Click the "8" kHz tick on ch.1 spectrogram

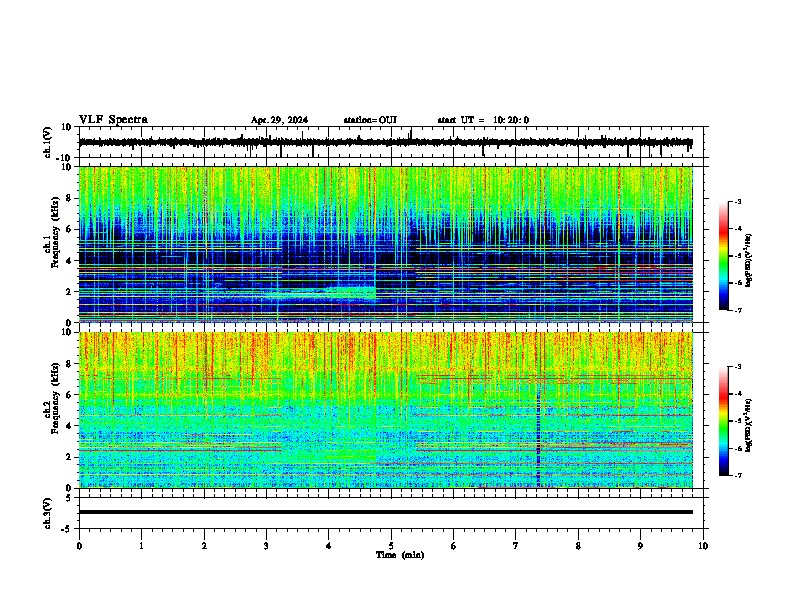[69, 198]
